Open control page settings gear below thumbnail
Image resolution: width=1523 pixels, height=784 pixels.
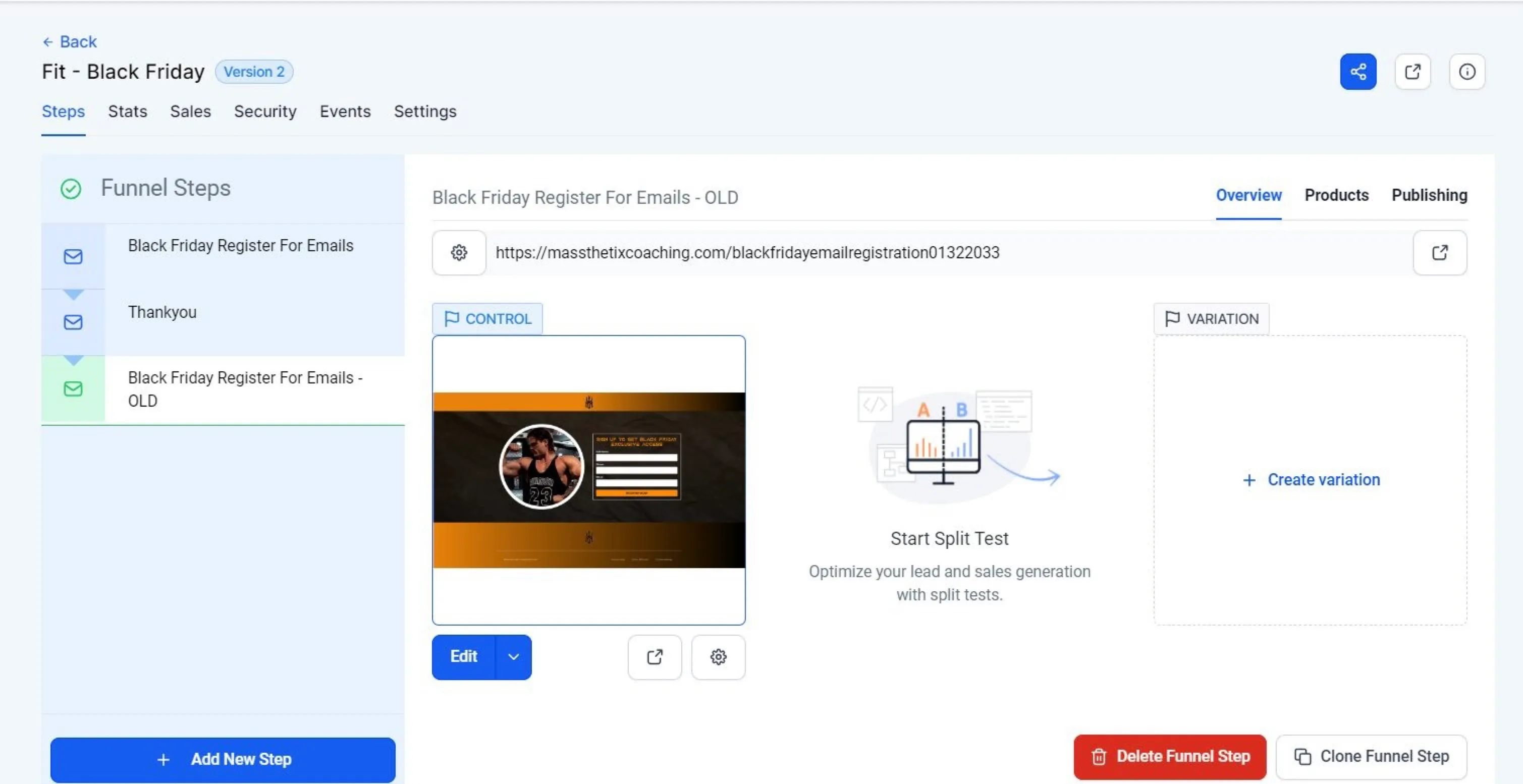[x=718, y=657]
